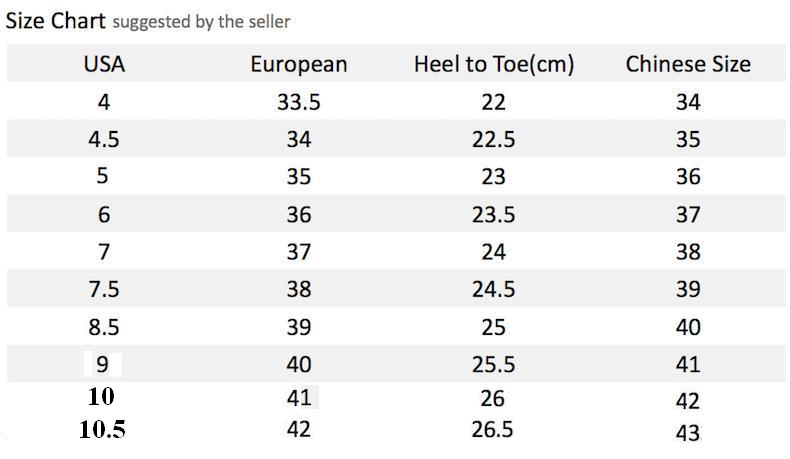The height and width of the screenshot is (459, 790).
Task: Click the Heel to Toe 25.5 cell
Action: 493,364
